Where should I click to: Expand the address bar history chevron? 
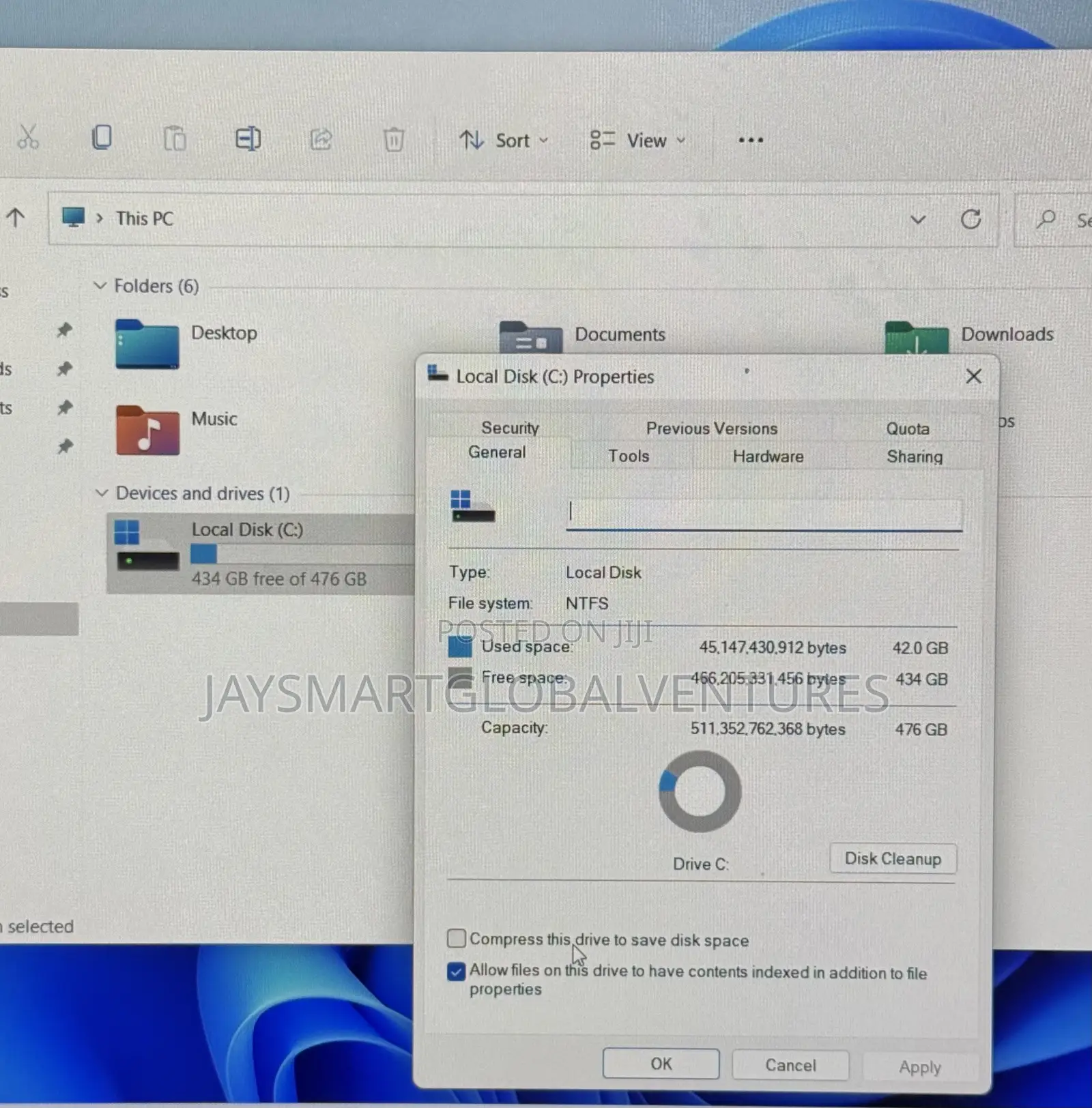tap(918, 220)
